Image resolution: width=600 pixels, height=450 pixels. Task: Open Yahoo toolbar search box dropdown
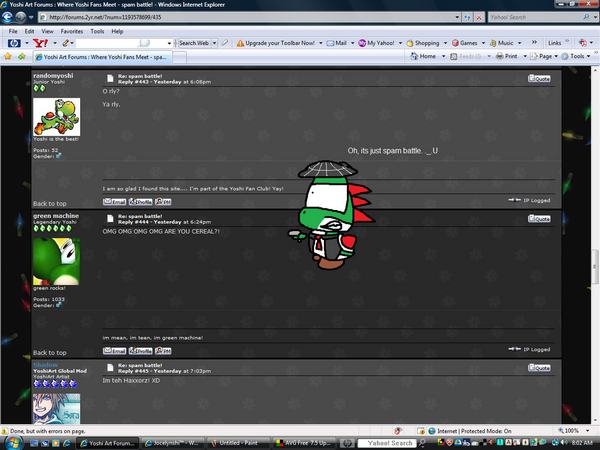pyautogui.click(x=169, y=43)
